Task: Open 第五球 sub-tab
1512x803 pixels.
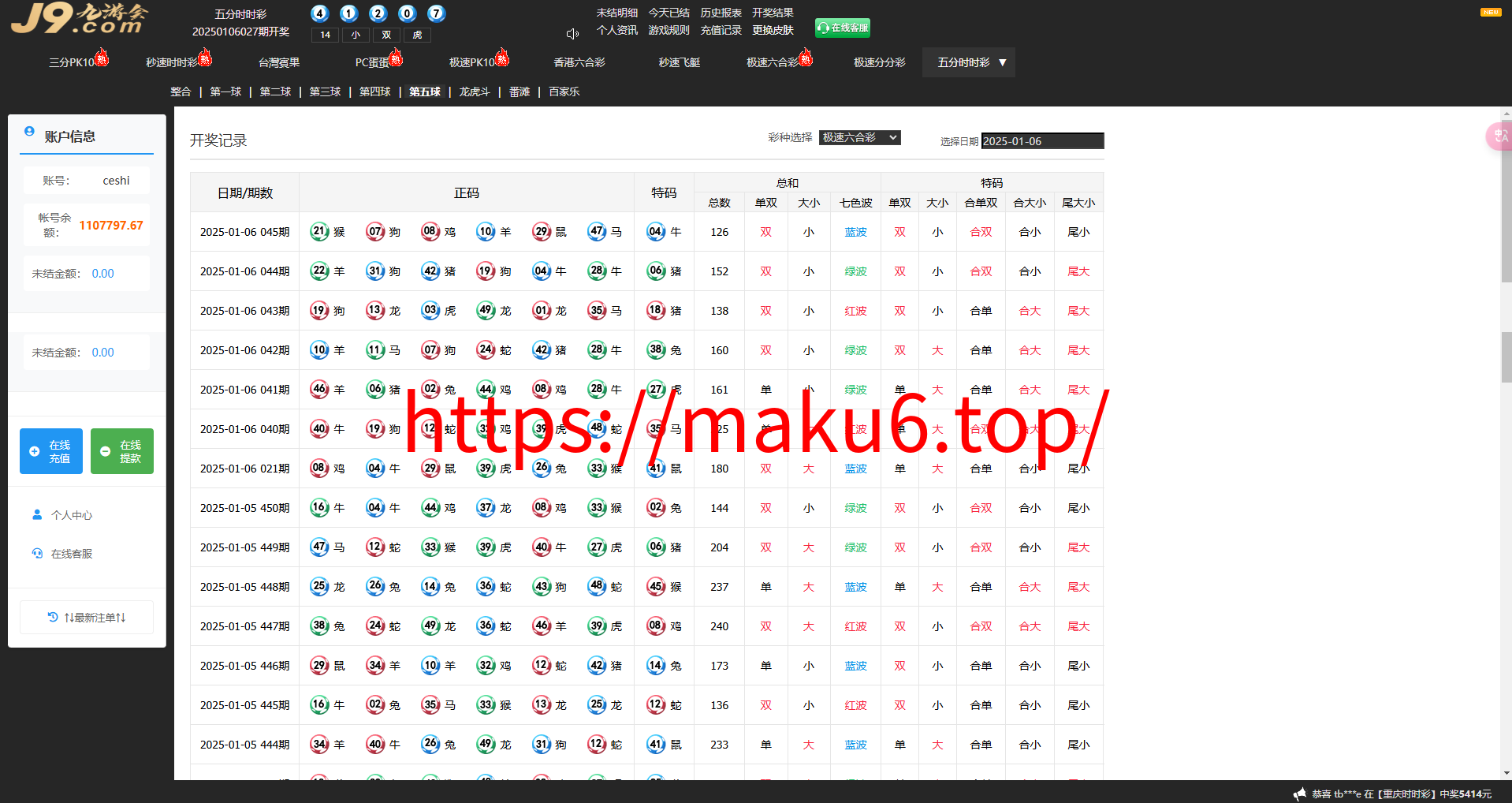Action: click(425, 92)
